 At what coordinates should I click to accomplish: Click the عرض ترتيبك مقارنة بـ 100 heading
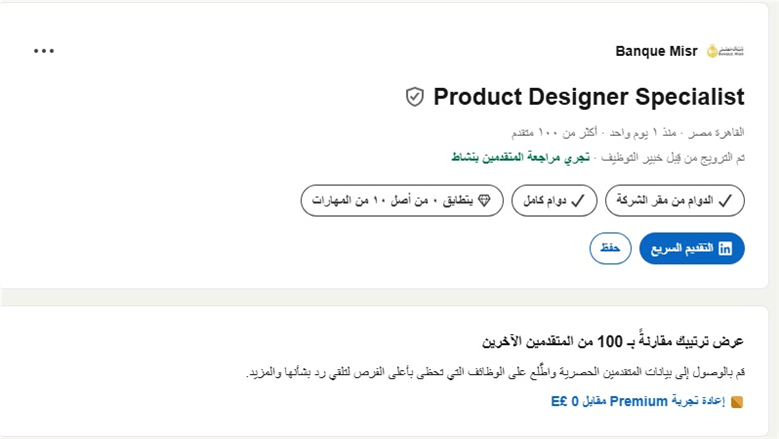[613, 341]
